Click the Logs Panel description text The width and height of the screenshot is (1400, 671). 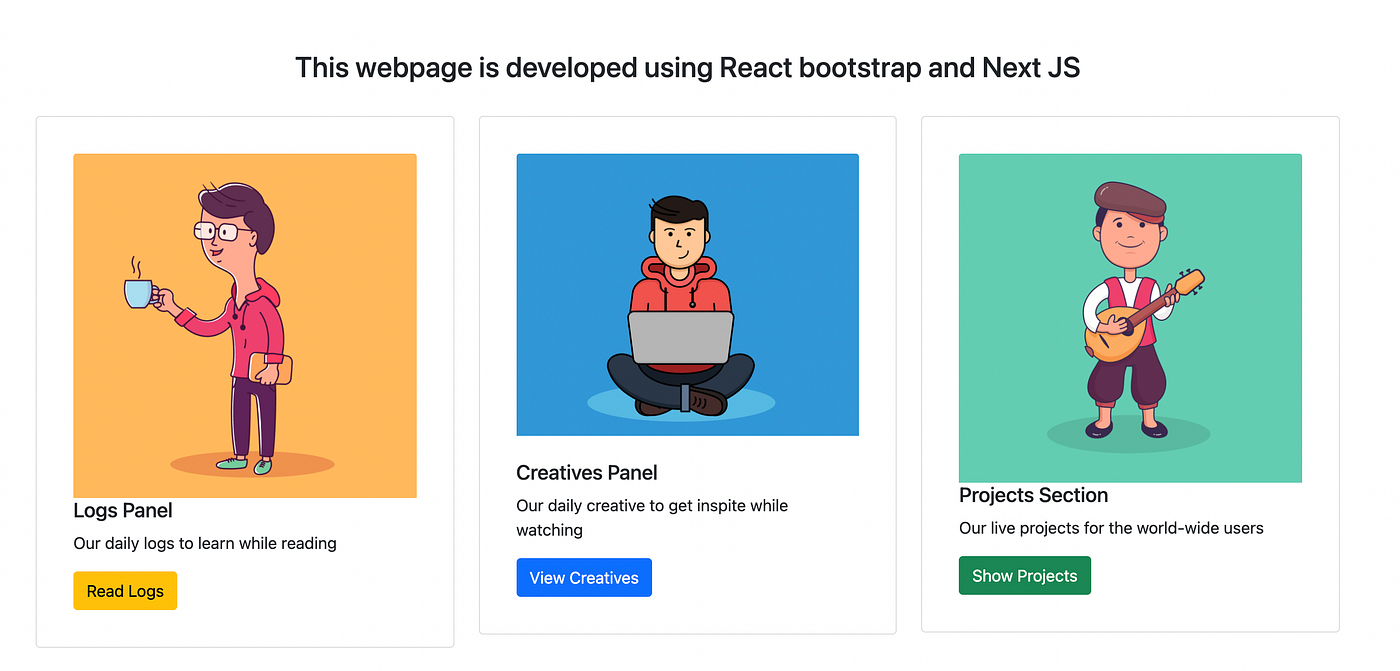pyautogui.click(x=204, y=543)
